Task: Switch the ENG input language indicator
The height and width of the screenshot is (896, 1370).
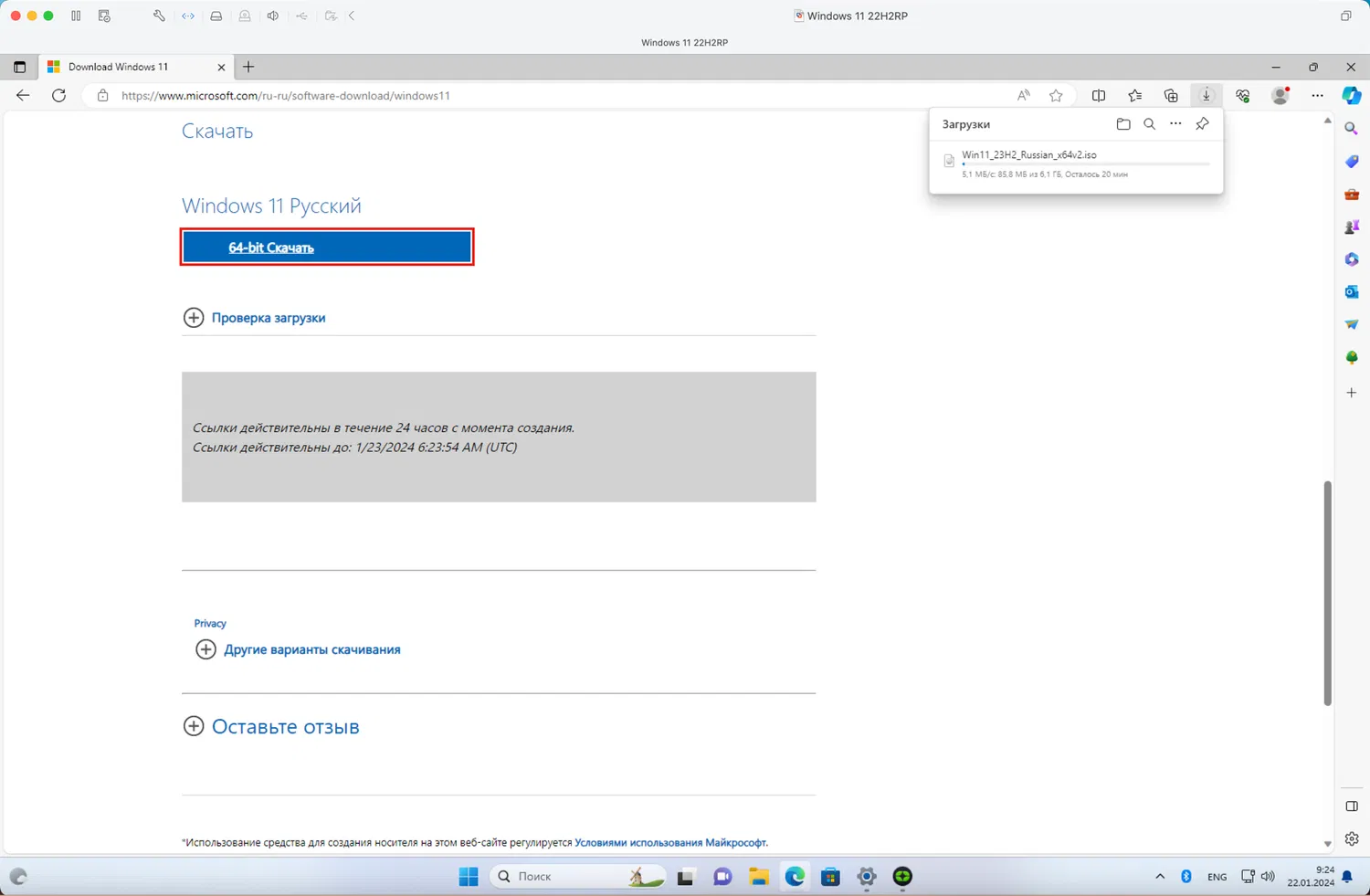Action: pyautogui.click(x=1217, y=877)
